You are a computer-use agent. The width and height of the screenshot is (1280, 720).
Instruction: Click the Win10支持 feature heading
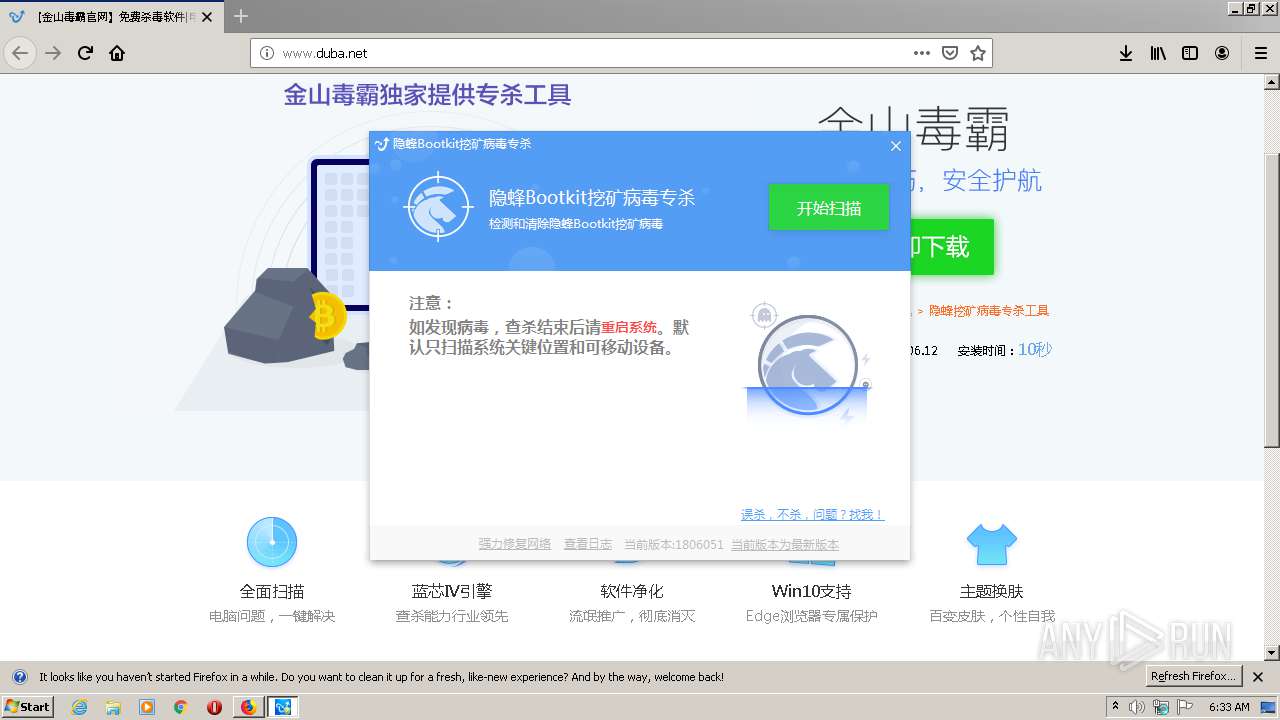click(811, 591)
